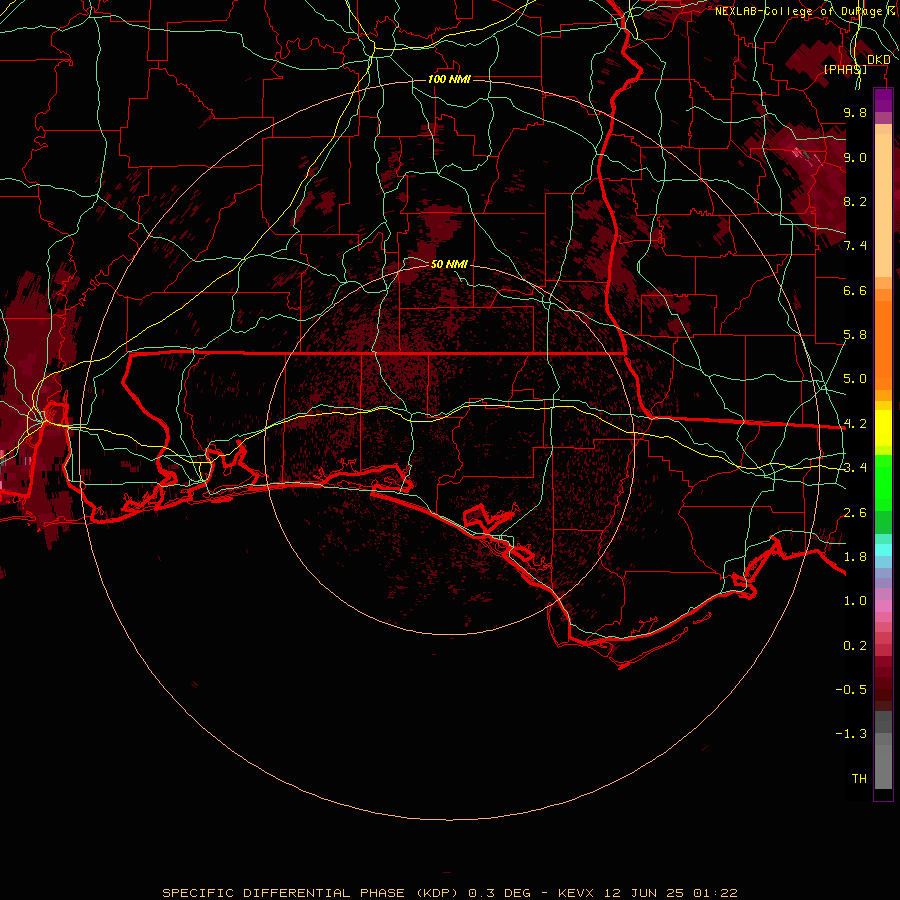The width and height of the screenshot is (900, 900).
Task: Click the 7.4 value on color scale
Action: (x=855, y=246)
